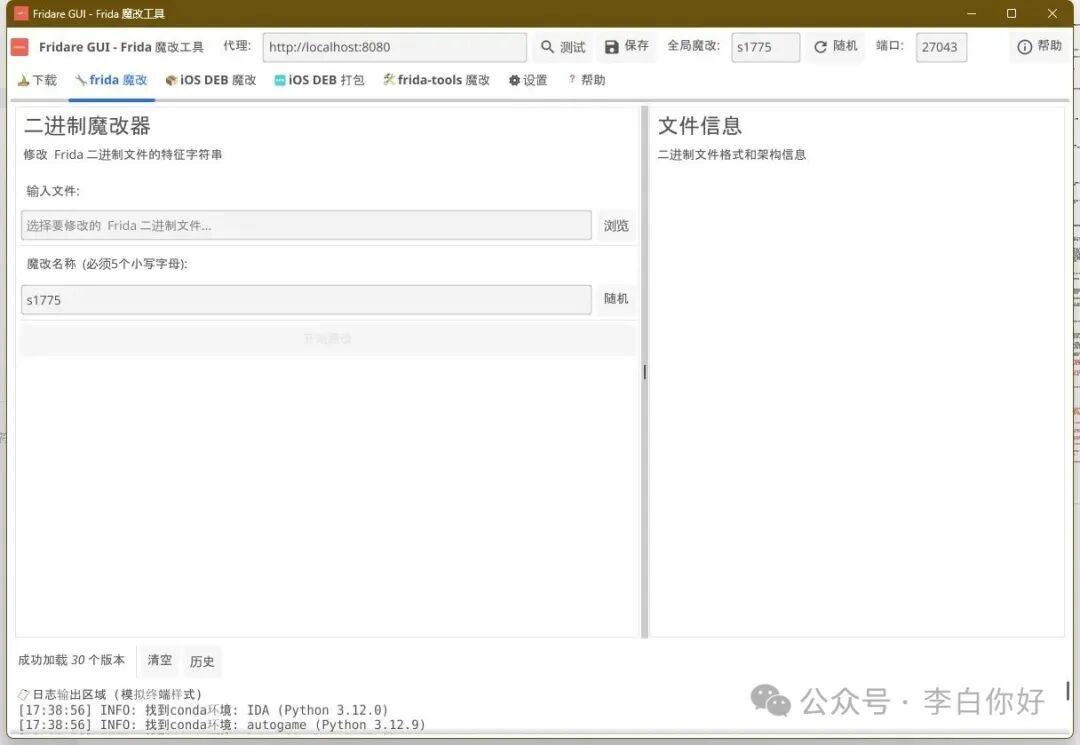Open the 帮助 tab with question mark

pyautogui.click(x=587, y=80)
